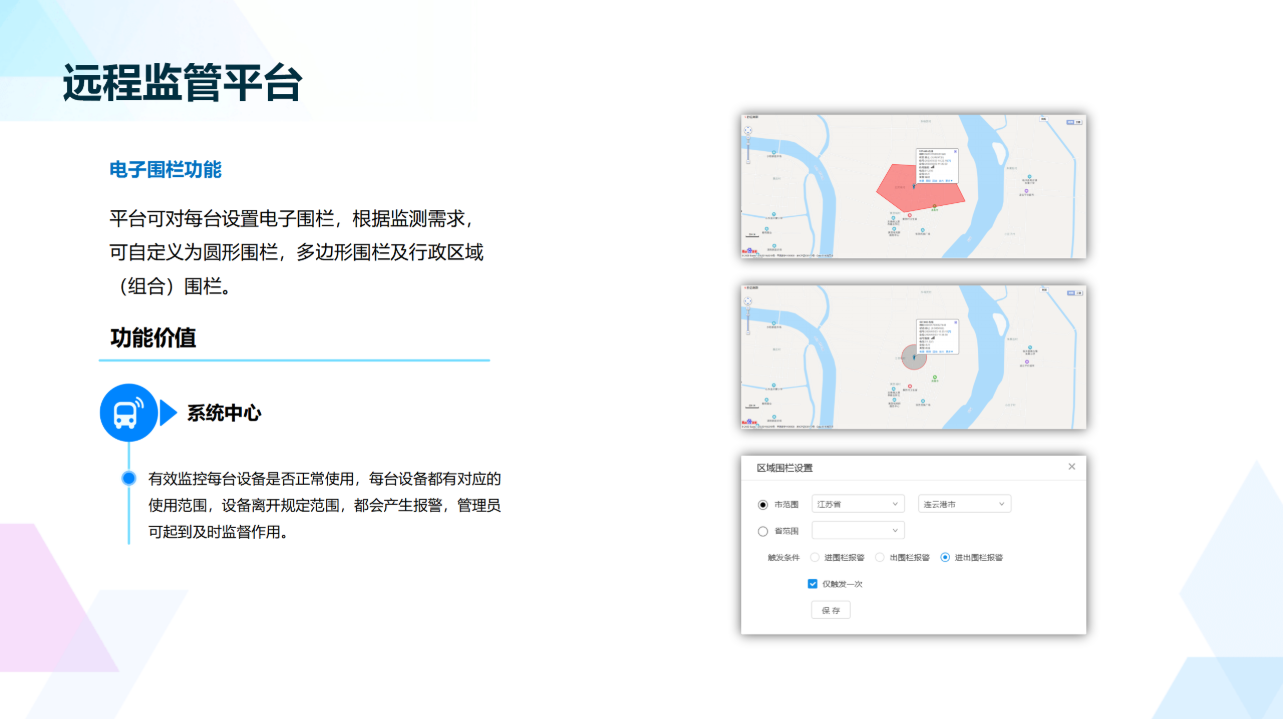
Task: Open the 江苏省 province dropdown
Action: coord(858,504)
